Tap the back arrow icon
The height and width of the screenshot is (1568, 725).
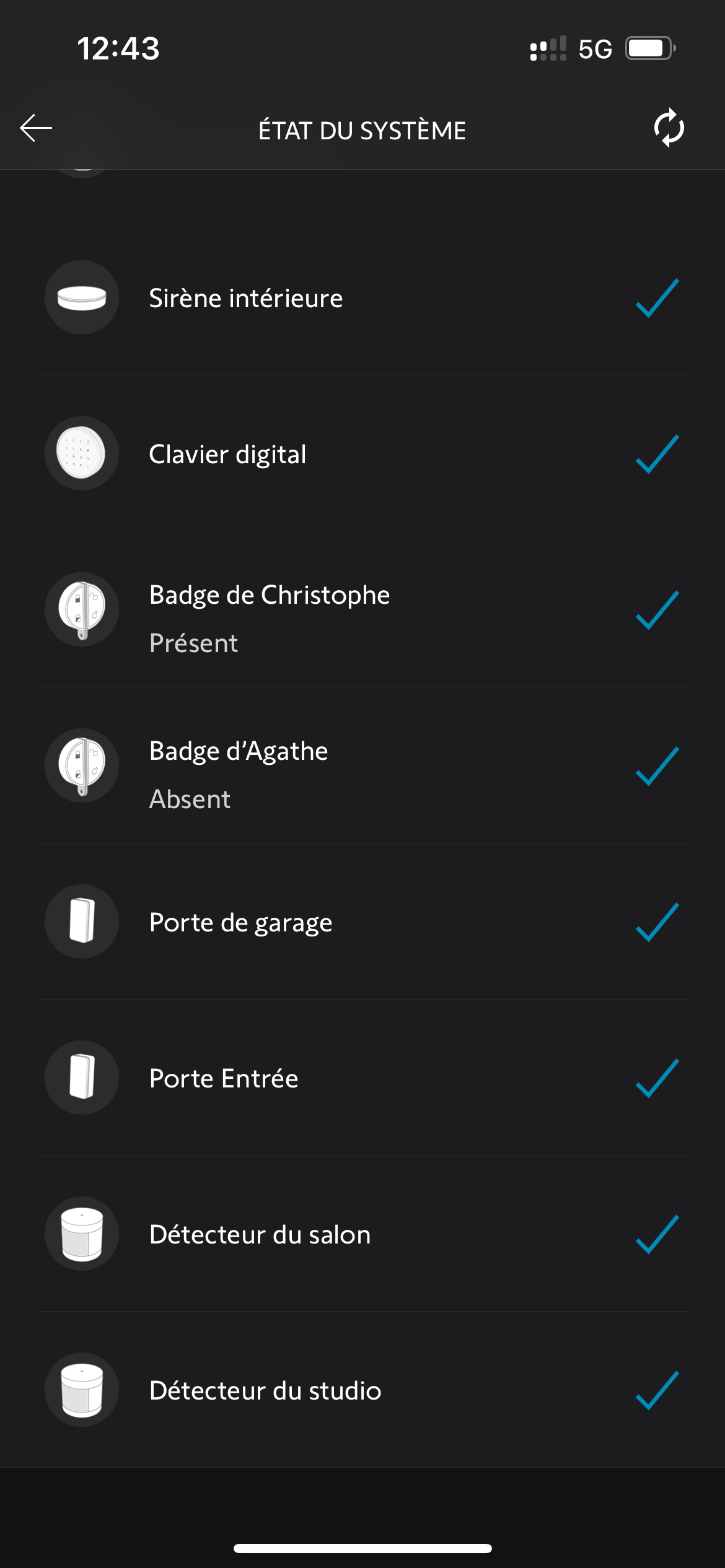(36, 129)
